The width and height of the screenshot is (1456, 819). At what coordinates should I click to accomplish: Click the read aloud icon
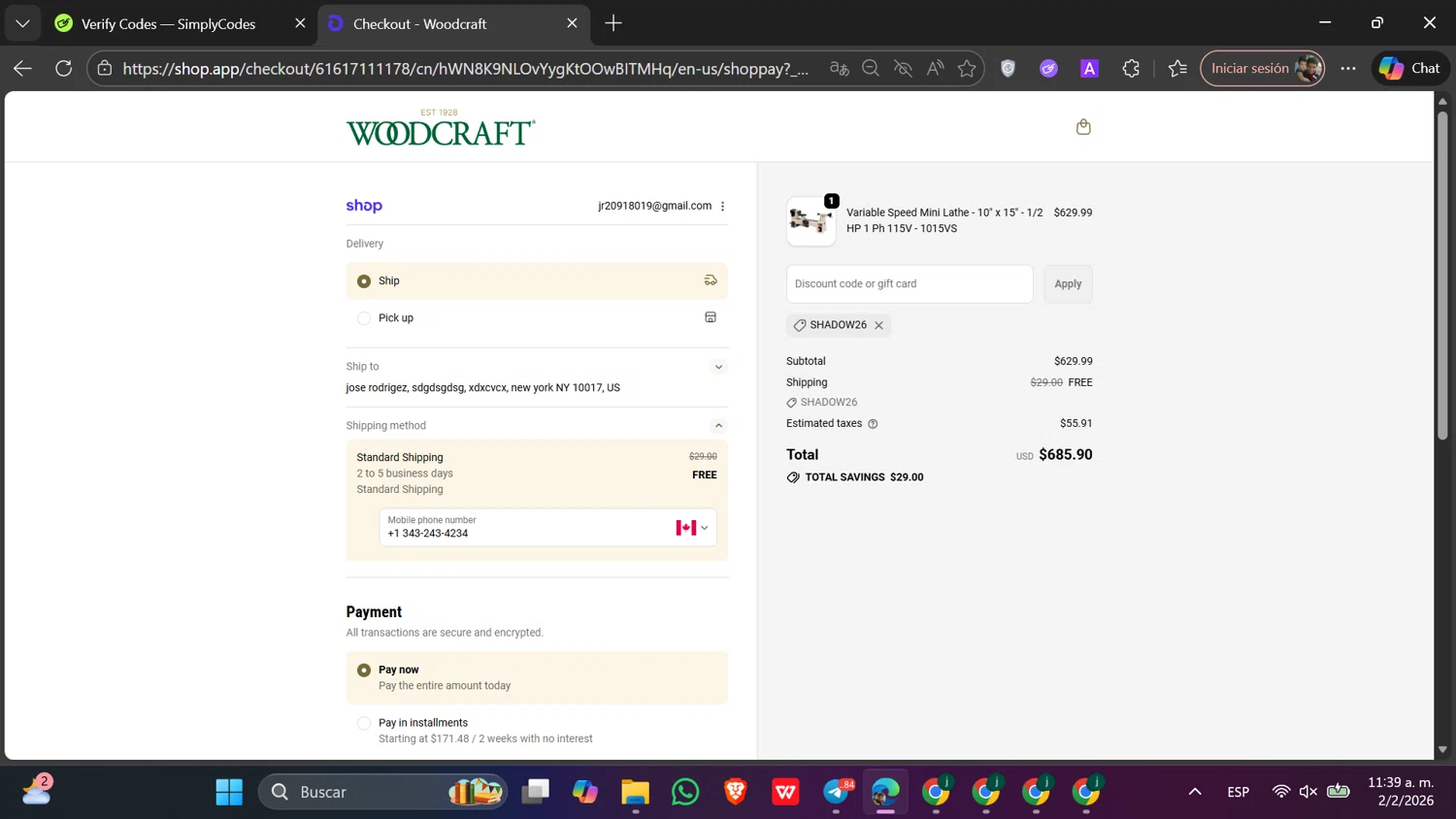pos(935,68)
